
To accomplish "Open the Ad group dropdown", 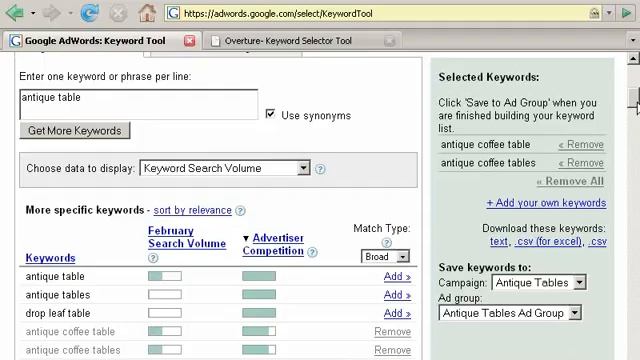I will (x=510, y=313).
